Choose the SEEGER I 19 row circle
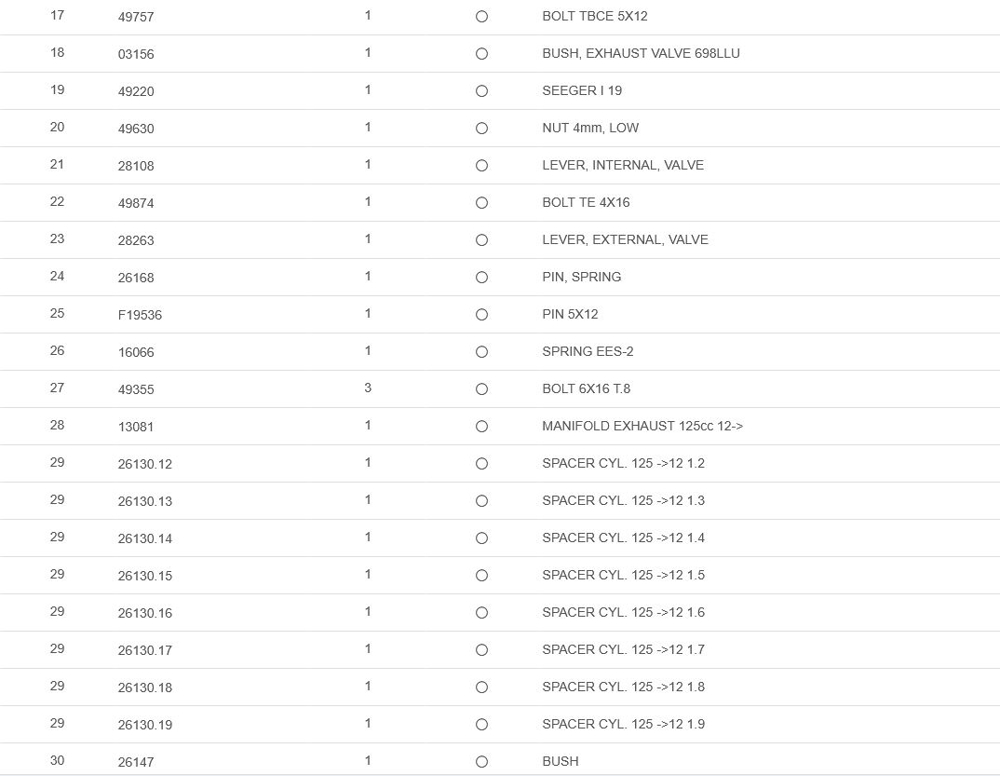 [482, 91]
